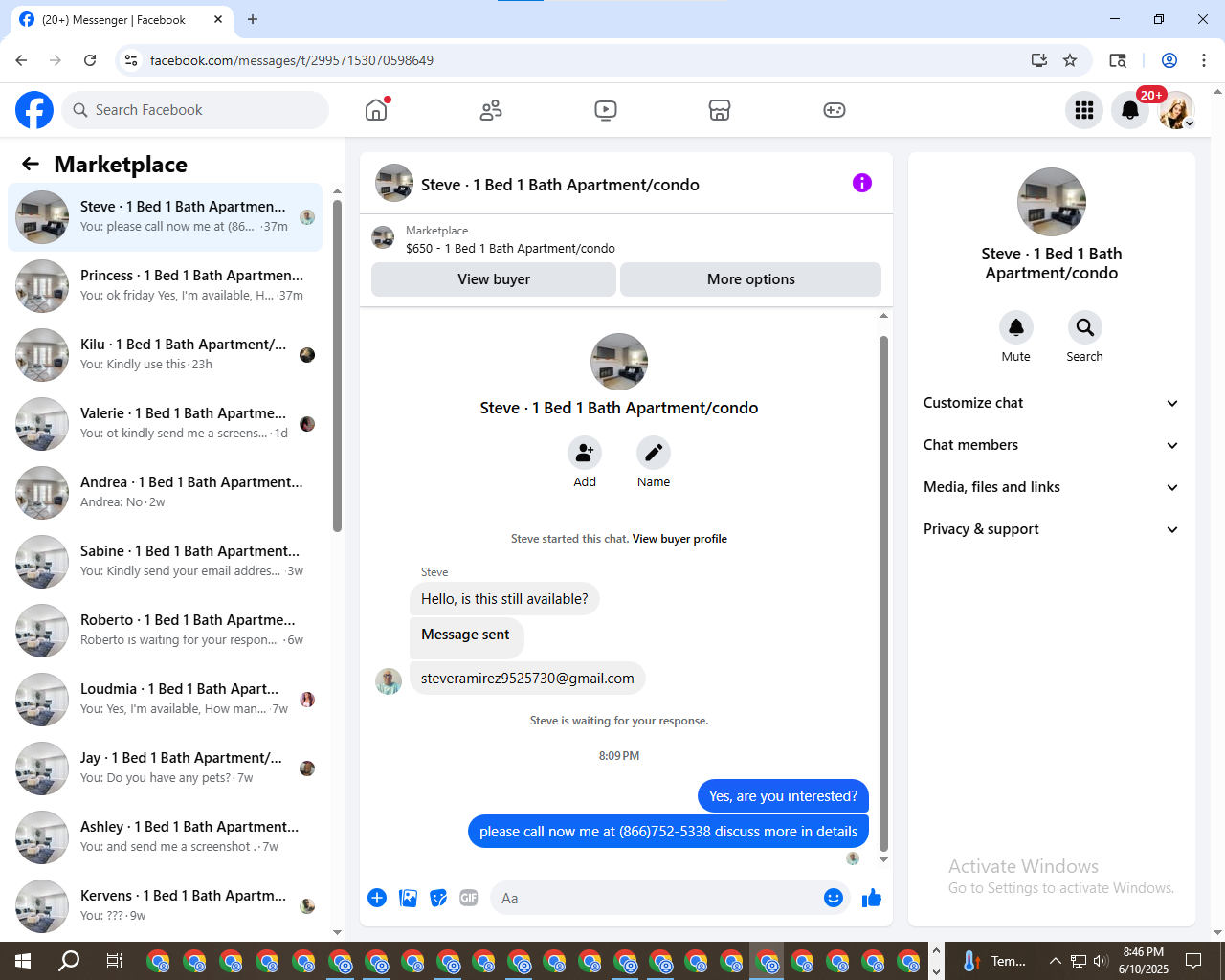Screen dimensions: 1225x980
Task: Attach a file image icon
Action: (x=408, y=898)
